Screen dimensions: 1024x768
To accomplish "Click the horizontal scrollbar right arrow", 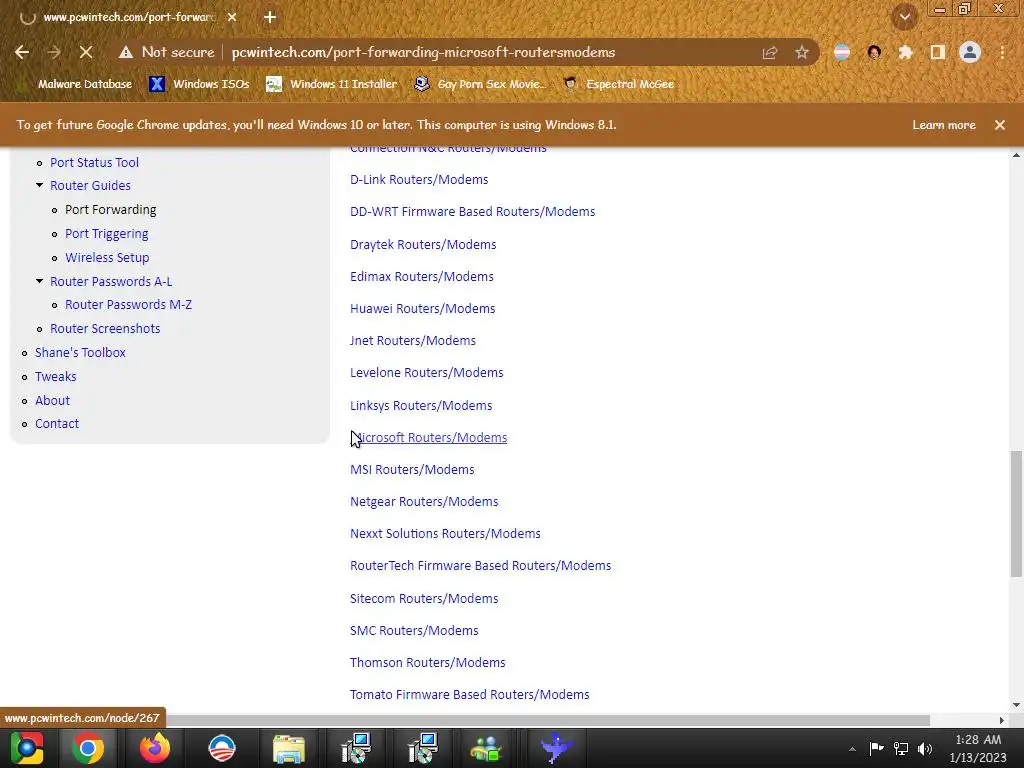I will click(1002, 720).
